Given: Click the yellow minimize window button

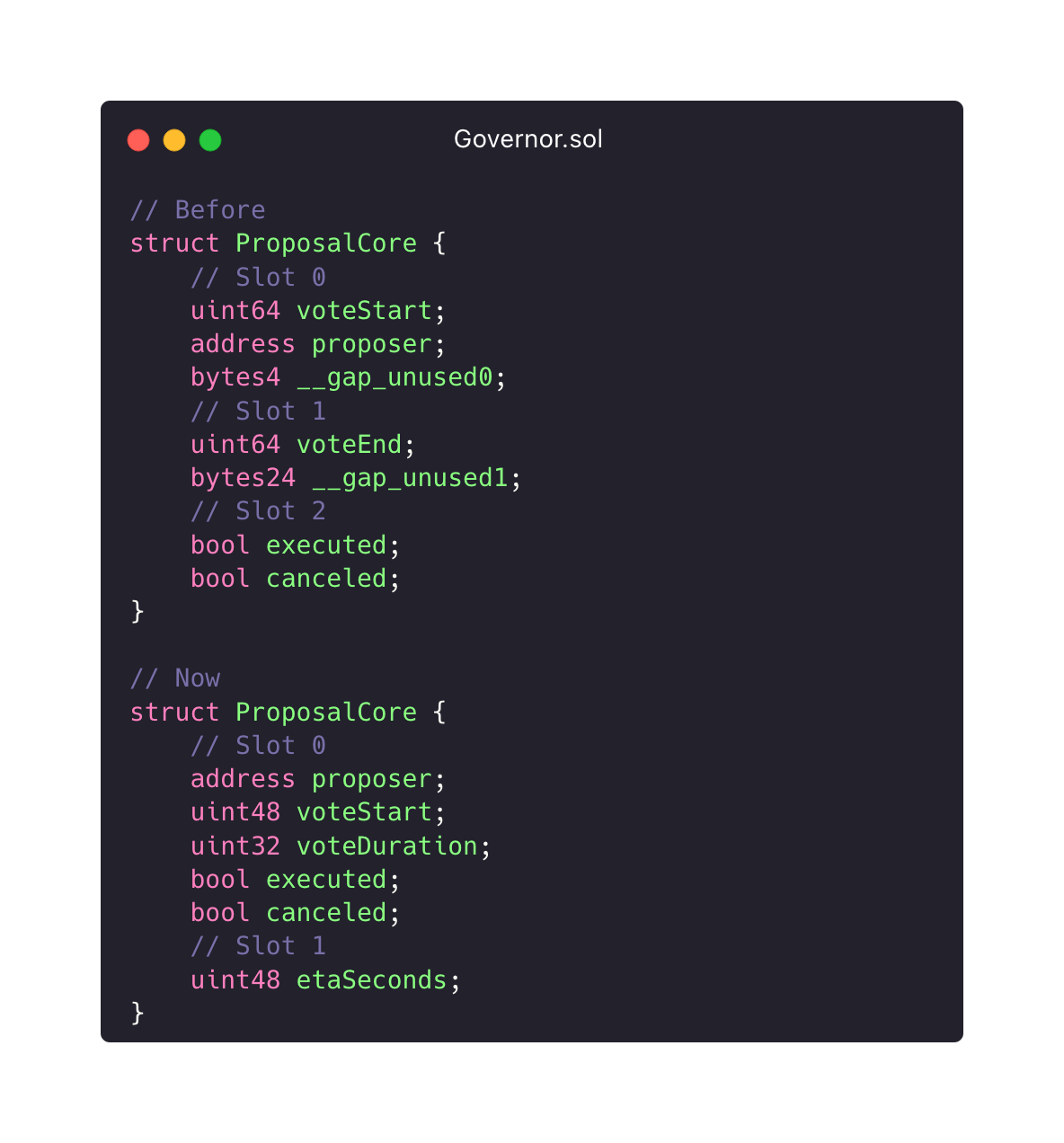Looking at the screenshot, I should pos(174,140).
